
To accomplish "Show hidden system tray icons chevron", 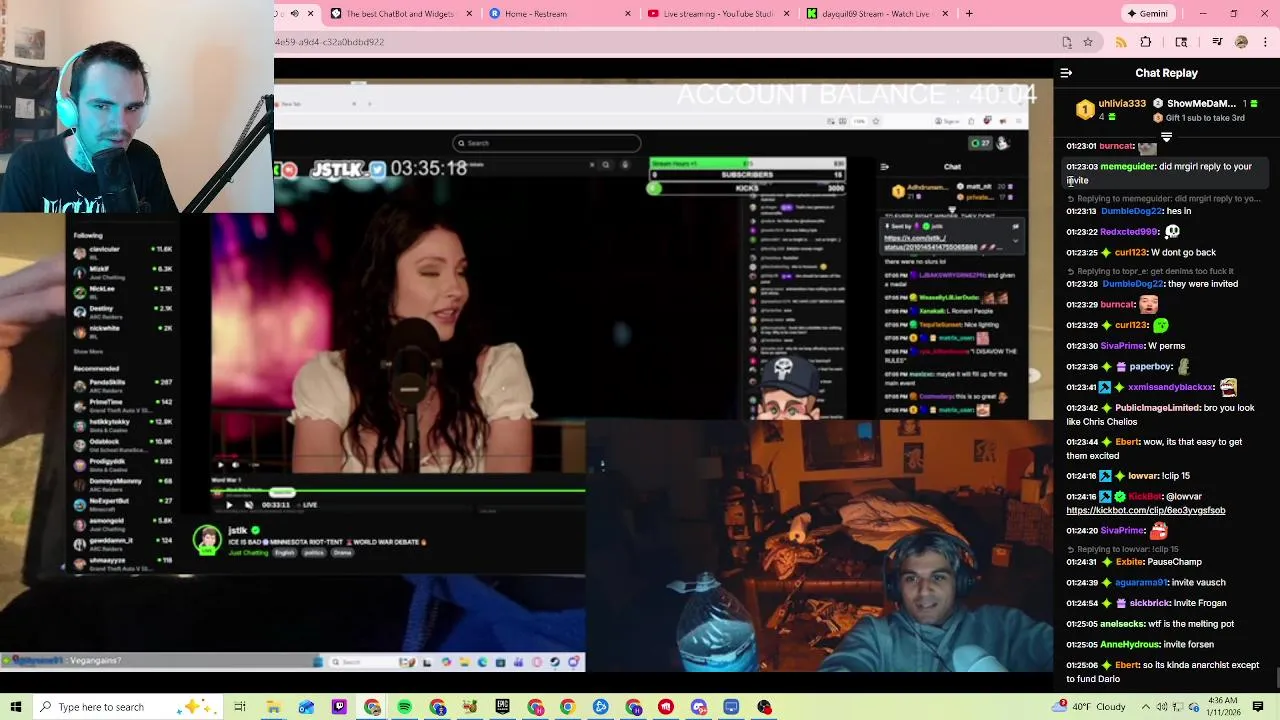I will 1146,707.
